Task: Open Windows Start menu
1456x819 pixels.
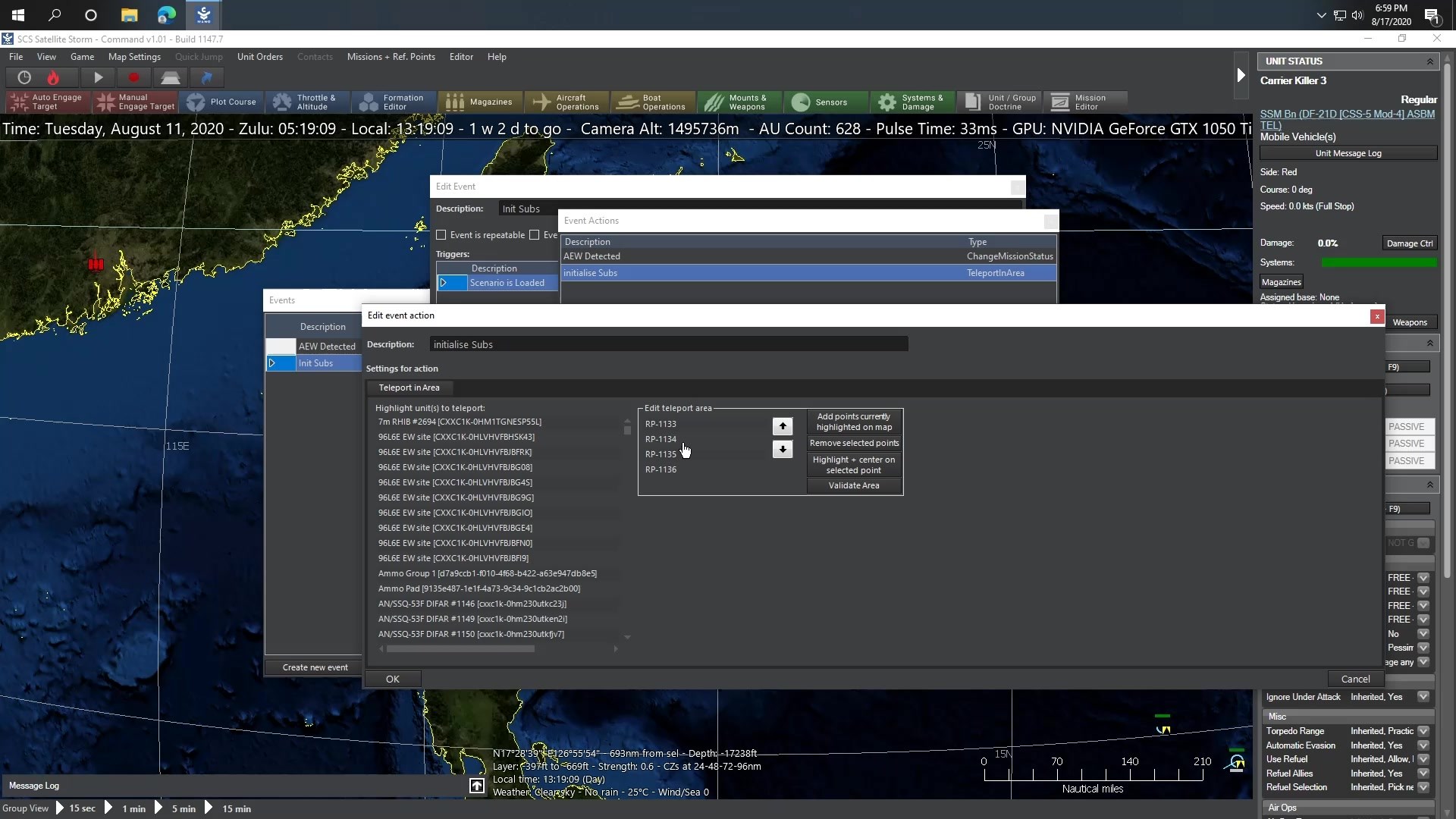Action: [18, 14]
